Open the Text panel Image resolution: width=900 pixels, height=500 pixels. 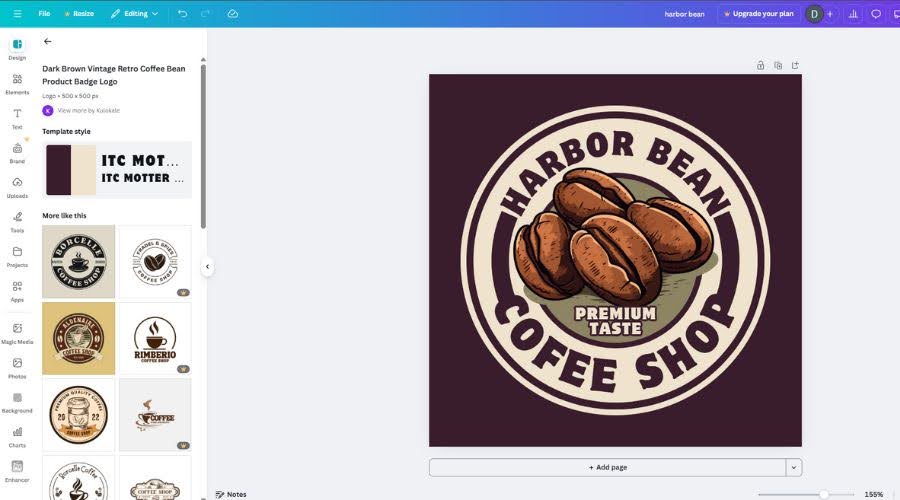pos(17,119)
